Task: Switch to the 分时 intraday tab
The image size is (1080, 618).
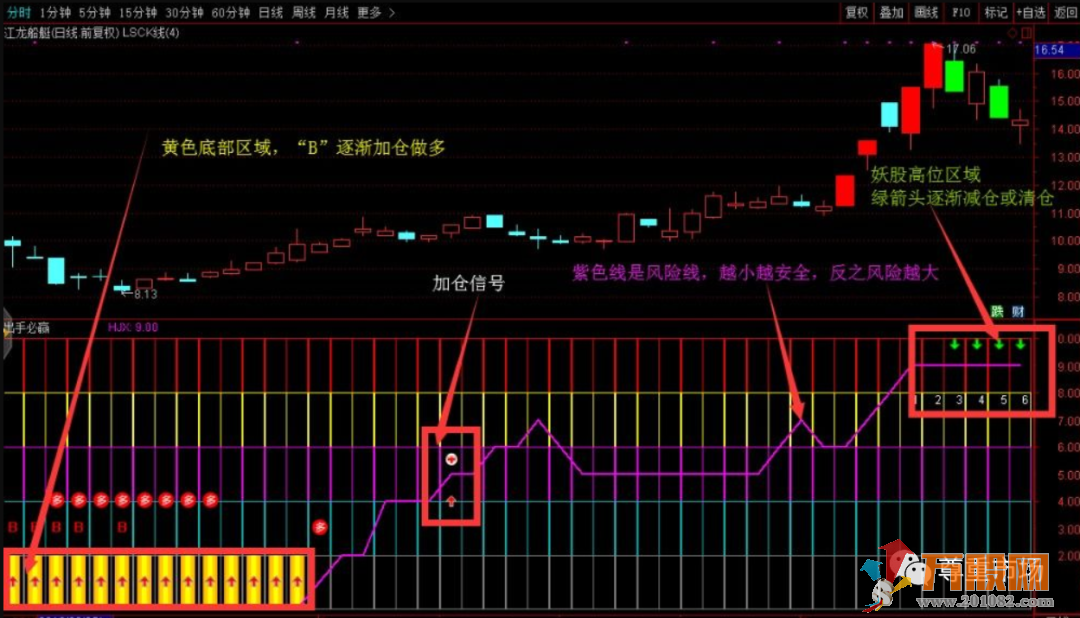Action: [19, 12]
